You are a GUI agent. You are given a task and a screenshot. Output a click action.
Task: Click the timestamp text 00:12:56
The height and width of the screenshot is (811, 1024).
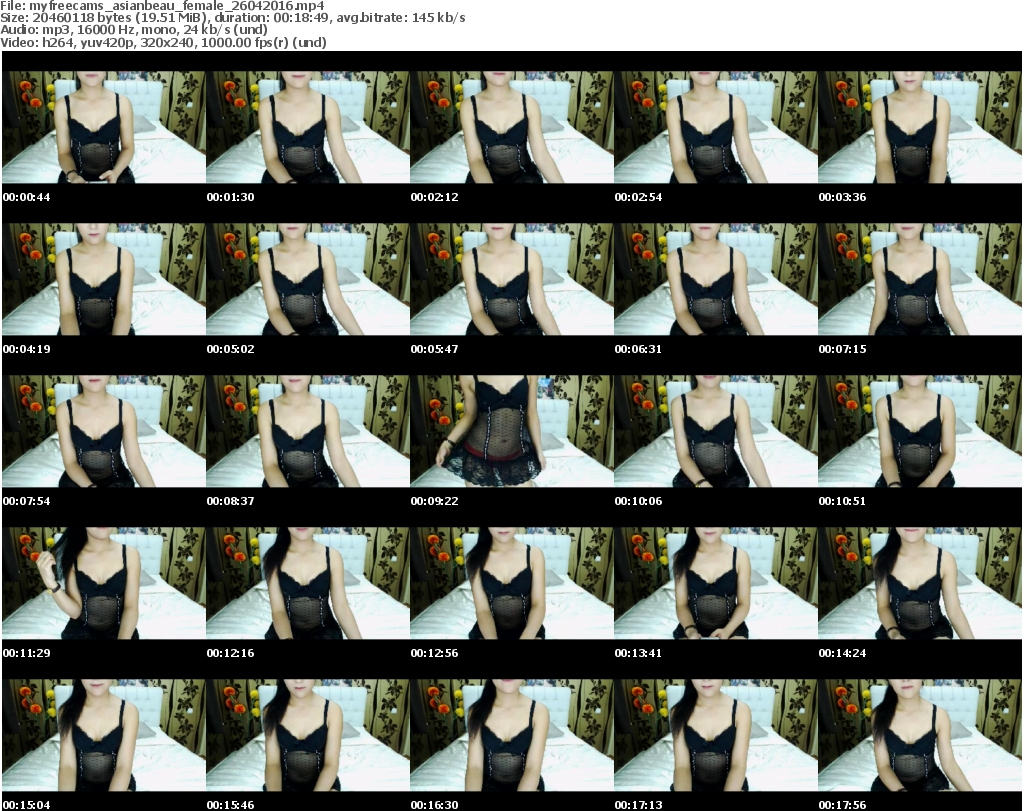tap(434, 653)
